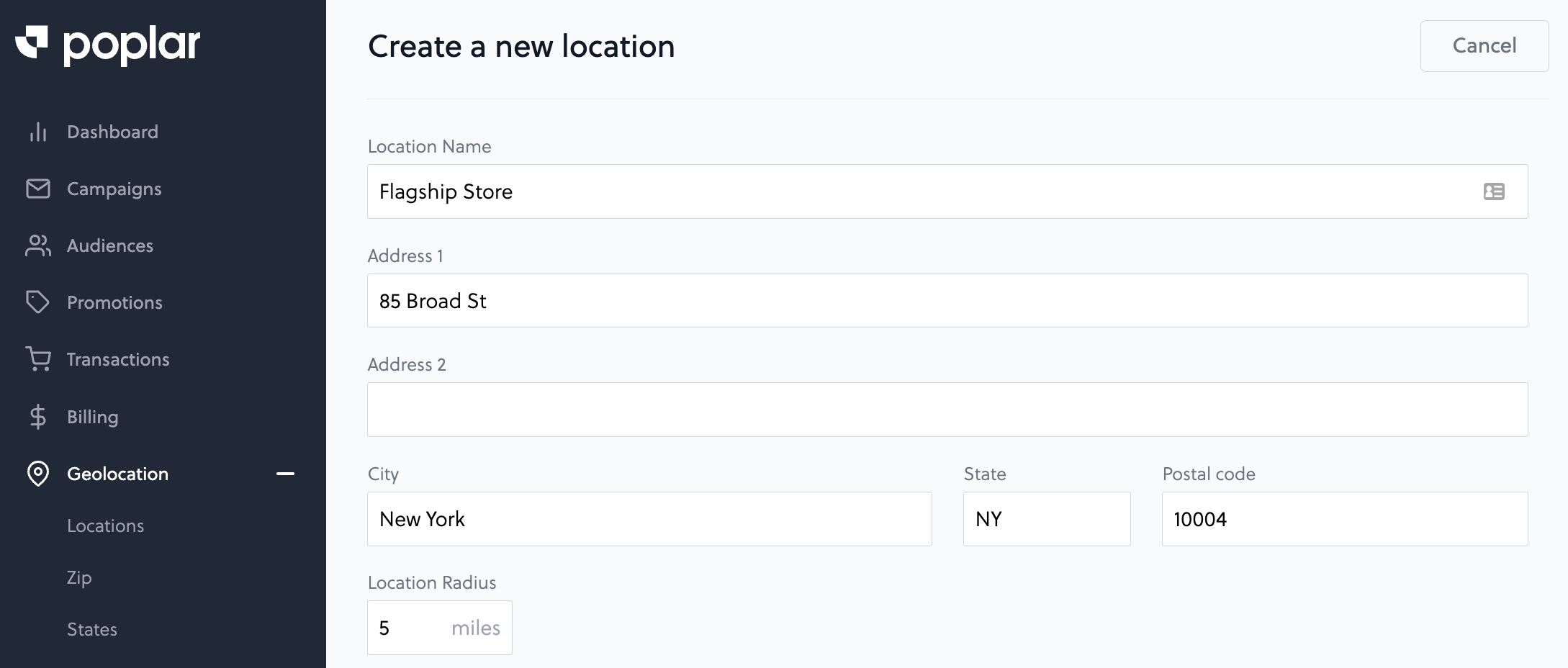This screenshot has height=668, width=1568.
Task: Click the Billing dollar sign icon
Action: (x=38, y=417)
